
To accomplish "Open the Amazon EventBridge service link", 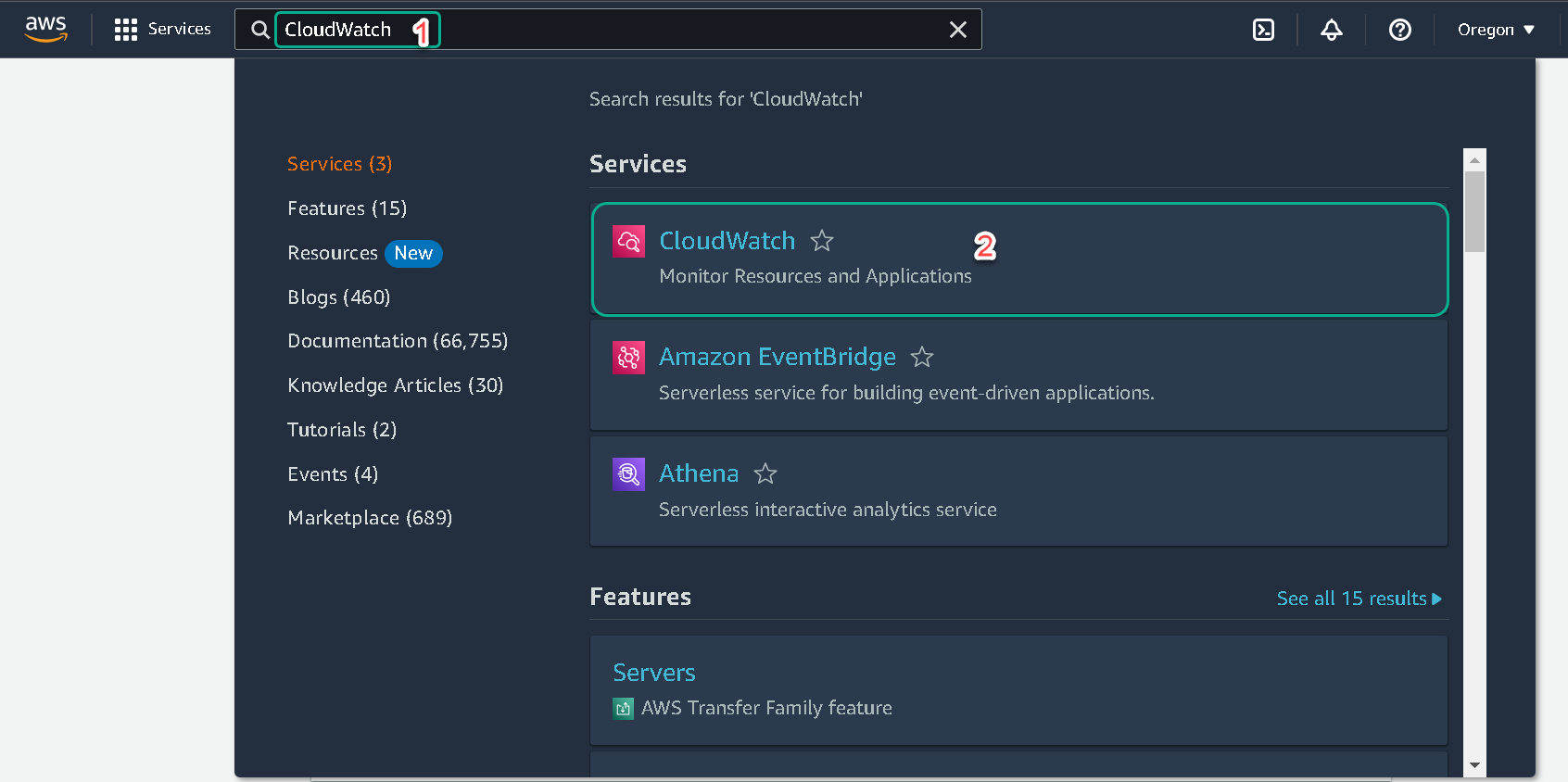I will 778,357.
